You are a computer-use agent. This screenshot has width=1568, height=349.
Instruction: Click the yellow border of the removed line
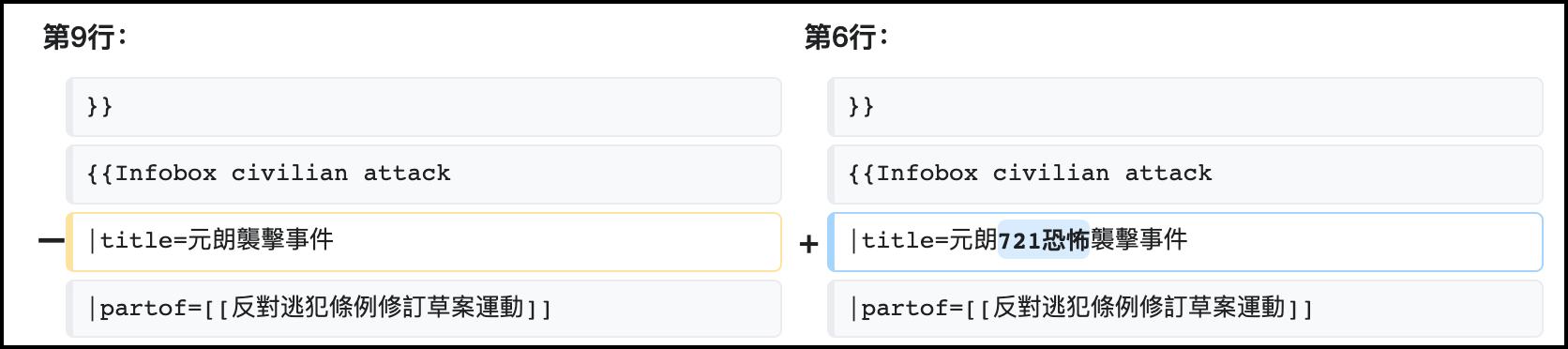tap(69, 242)
